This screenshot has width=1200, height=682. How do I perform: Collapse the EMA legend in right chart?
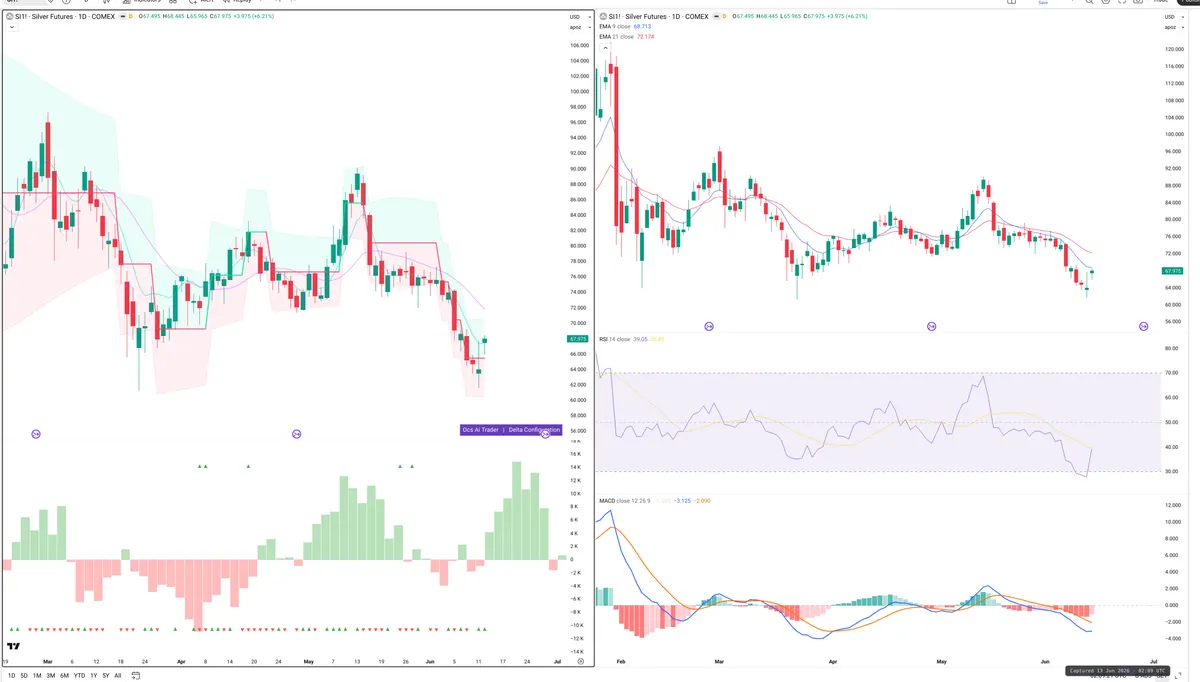click(603, 47)
